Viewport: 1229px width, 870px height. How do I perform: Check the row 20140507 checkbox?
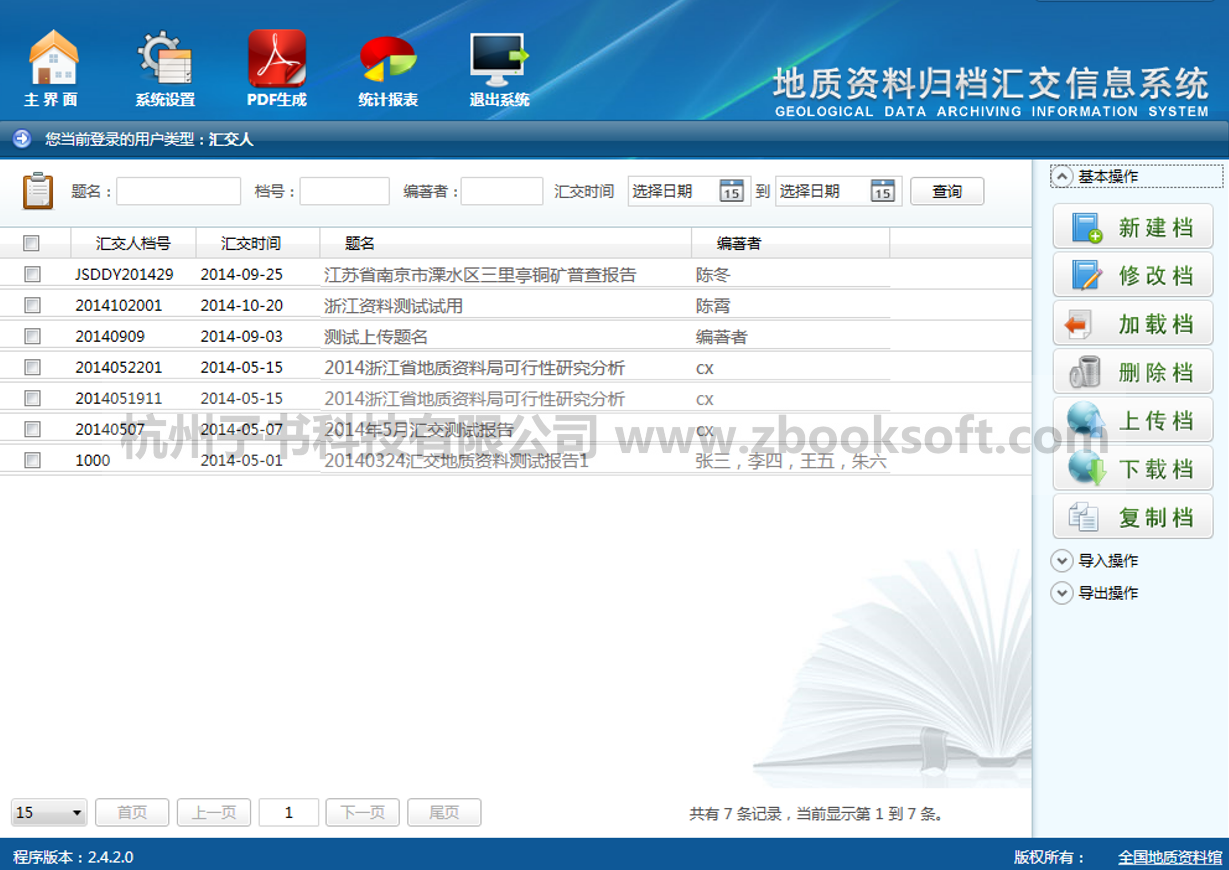[32, 429]
